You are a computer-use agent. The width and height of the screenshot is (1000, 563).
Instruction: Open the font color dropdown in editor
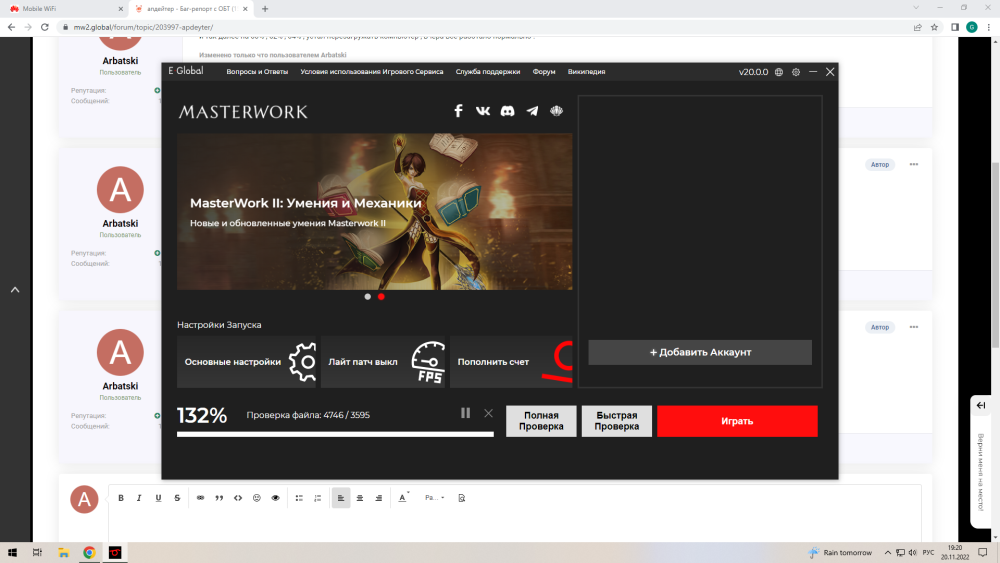(404, 497)
